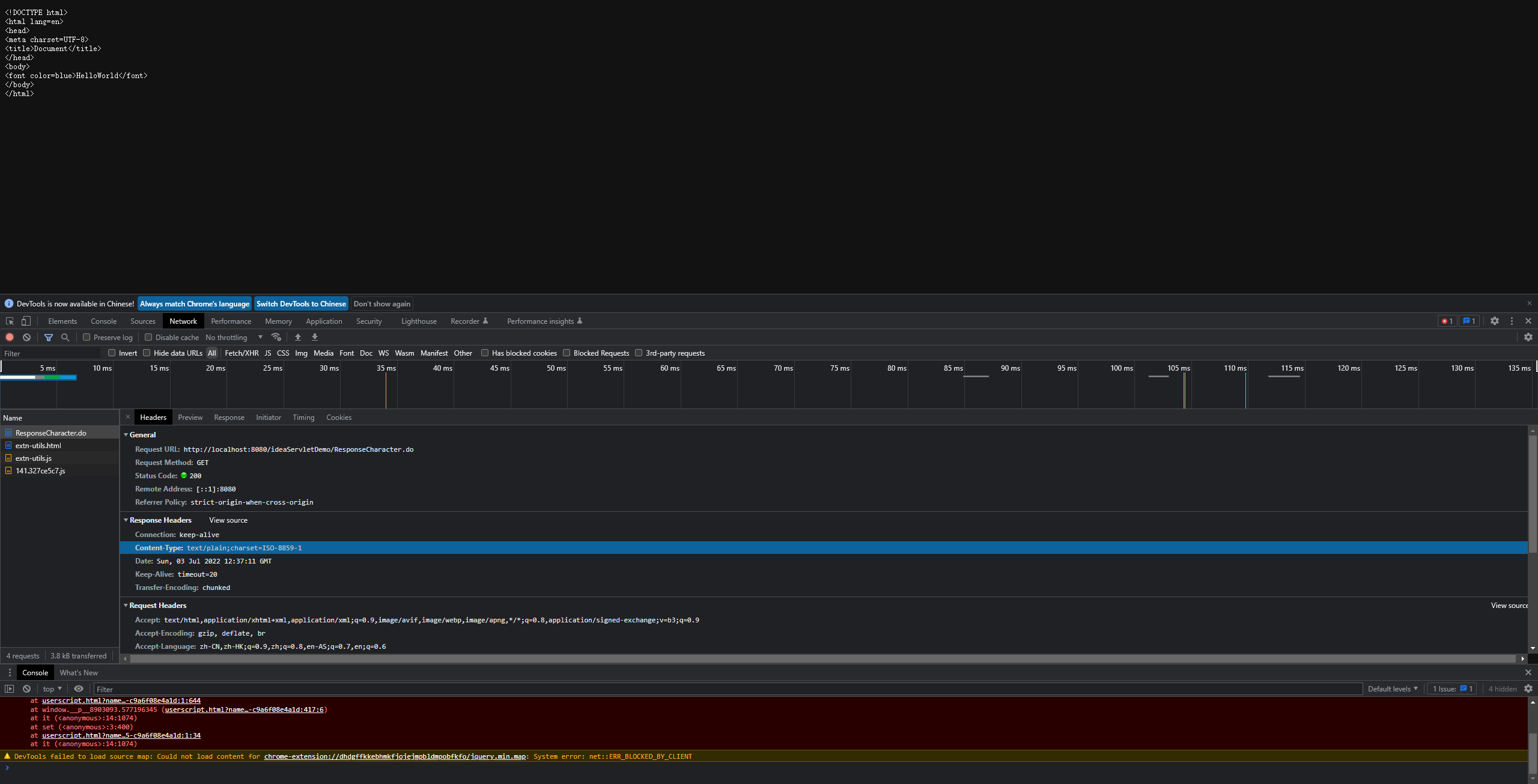
Task: Open the Response tab of the request
Action: tap(229, 418)
